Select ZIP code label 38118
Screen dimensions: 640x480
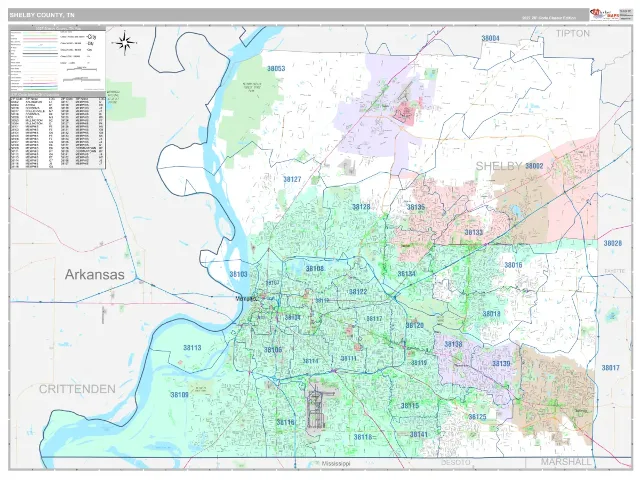click(x=363, y=437)
